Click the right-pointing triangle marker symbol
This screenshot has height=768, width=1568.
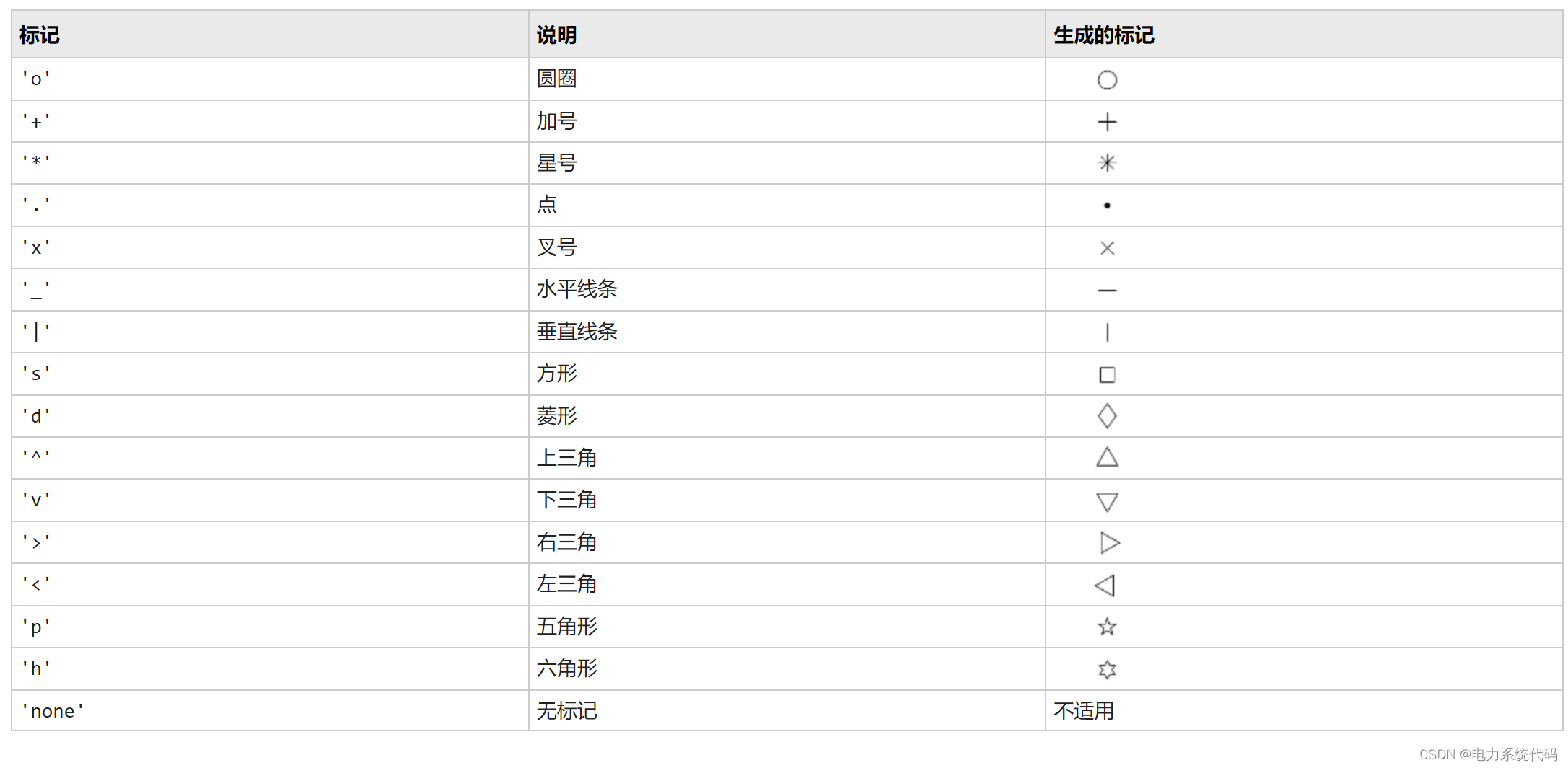pyautogui.click(x=1109, y=543)
